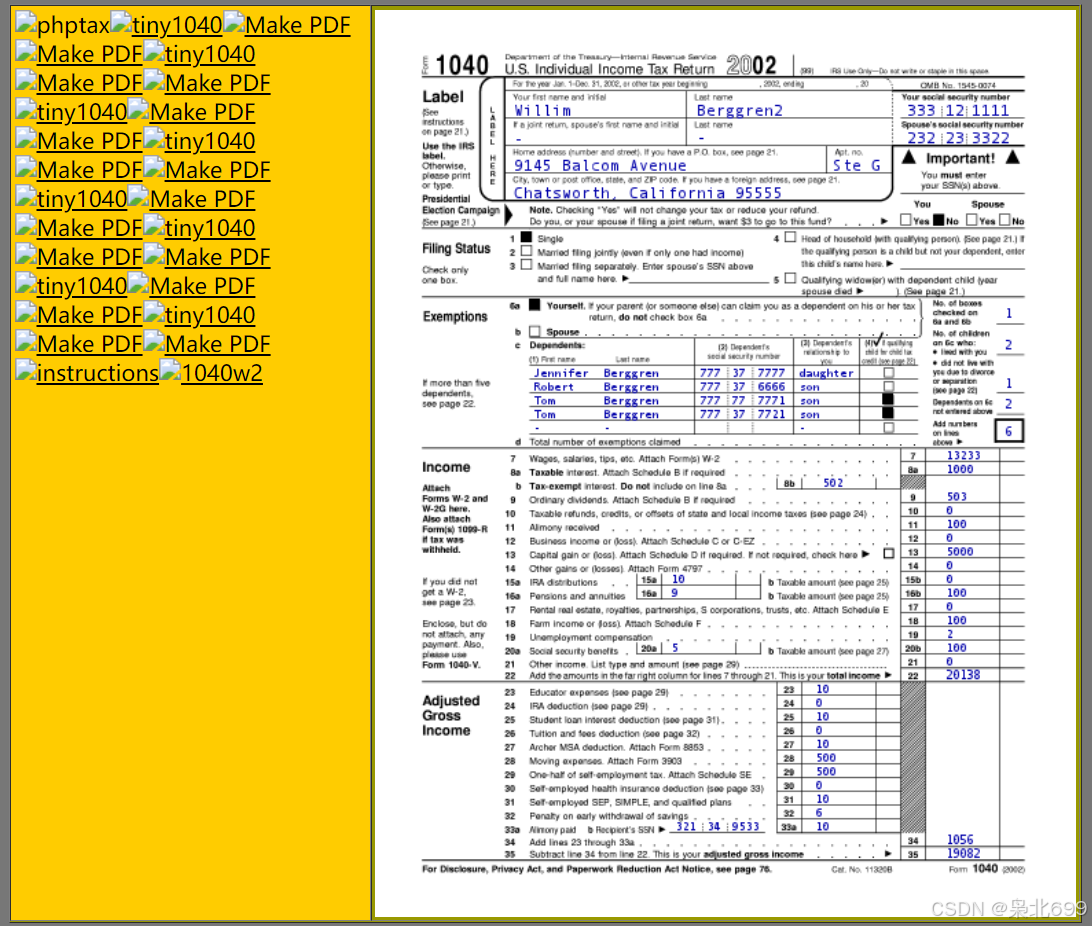The width and height of the screenshot is (1092, 926).
Task: Open the instructions link
Action: point(98,373)
